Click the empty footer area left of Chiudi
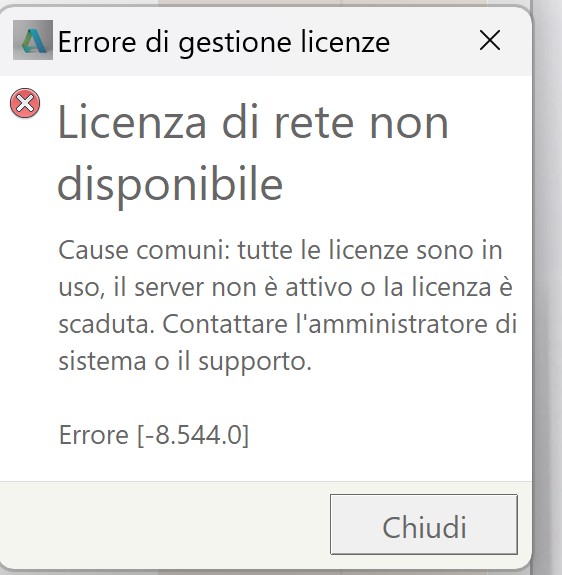562x575 pixels. (165, 524)
